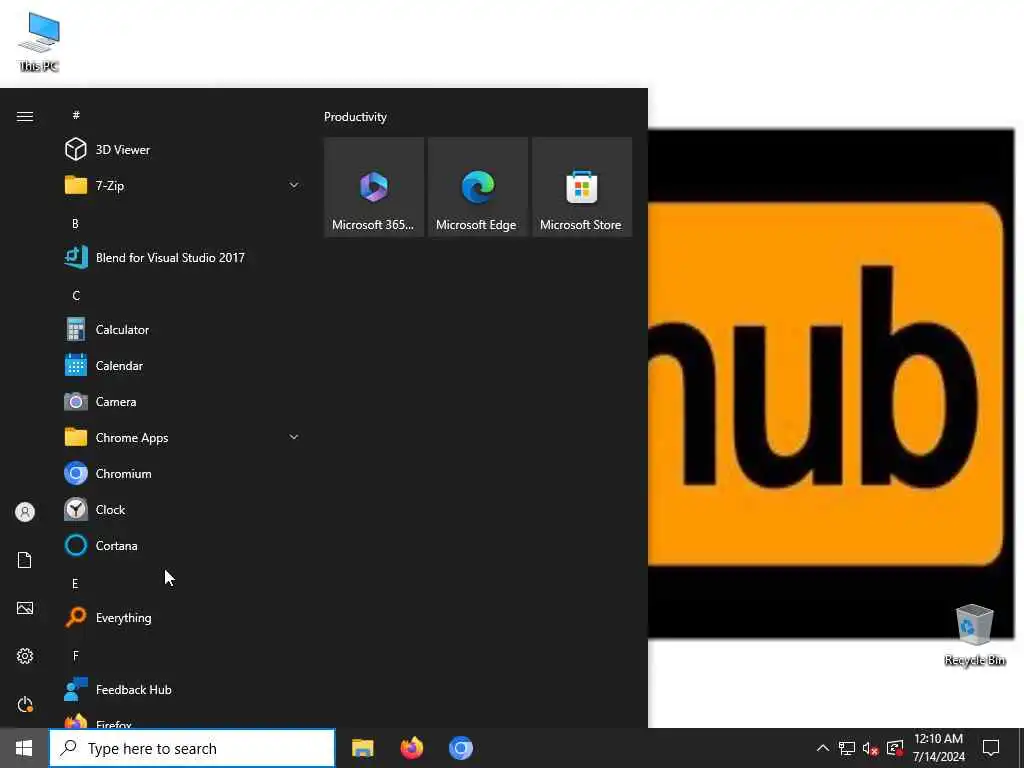Viewport: 1024px width, 768px height.
Task: Click the '#' letter group header
Action: coord(76,115)
